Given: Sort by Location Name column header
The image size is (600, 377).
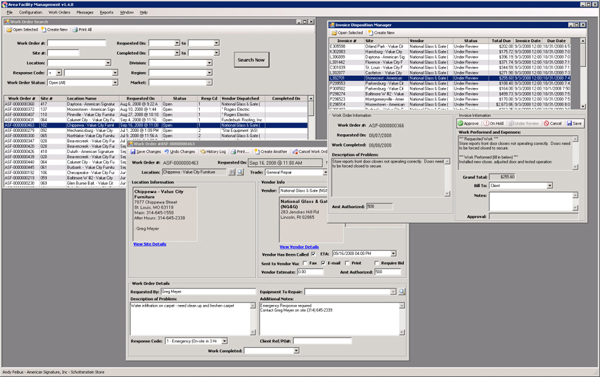Looking at the screenshot, I should [93, 98].
